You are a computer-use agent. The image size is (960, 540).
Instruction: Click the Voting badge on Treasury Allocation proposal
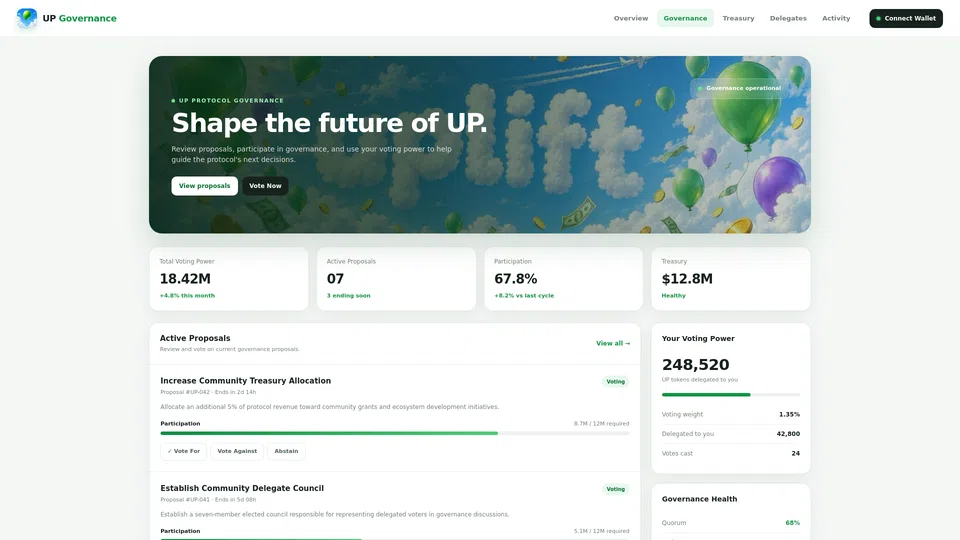pyautogui.click(x=615, y=381)
